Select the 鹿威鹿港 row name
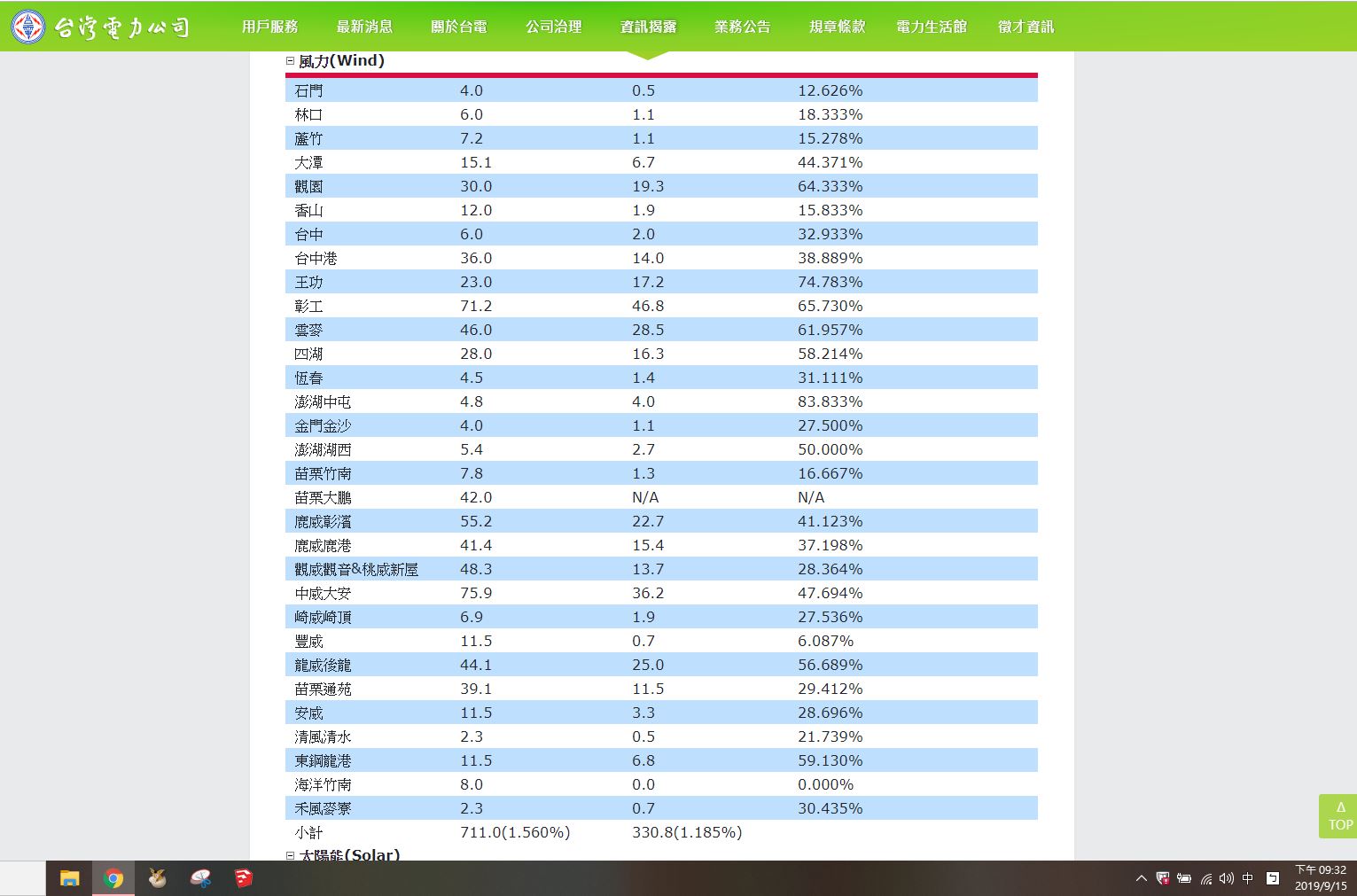 coord(323,545)
